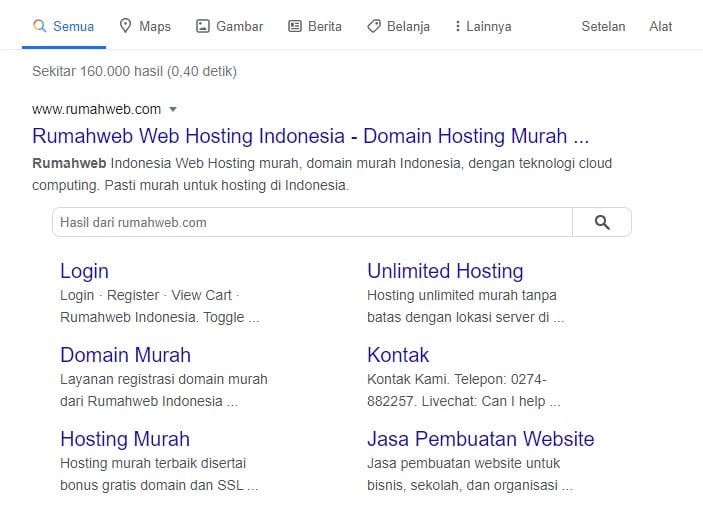This screenshot has height=520, width=703.
Task: Open the Hosting Murah sitelink
Action: [x=125, y=439]
